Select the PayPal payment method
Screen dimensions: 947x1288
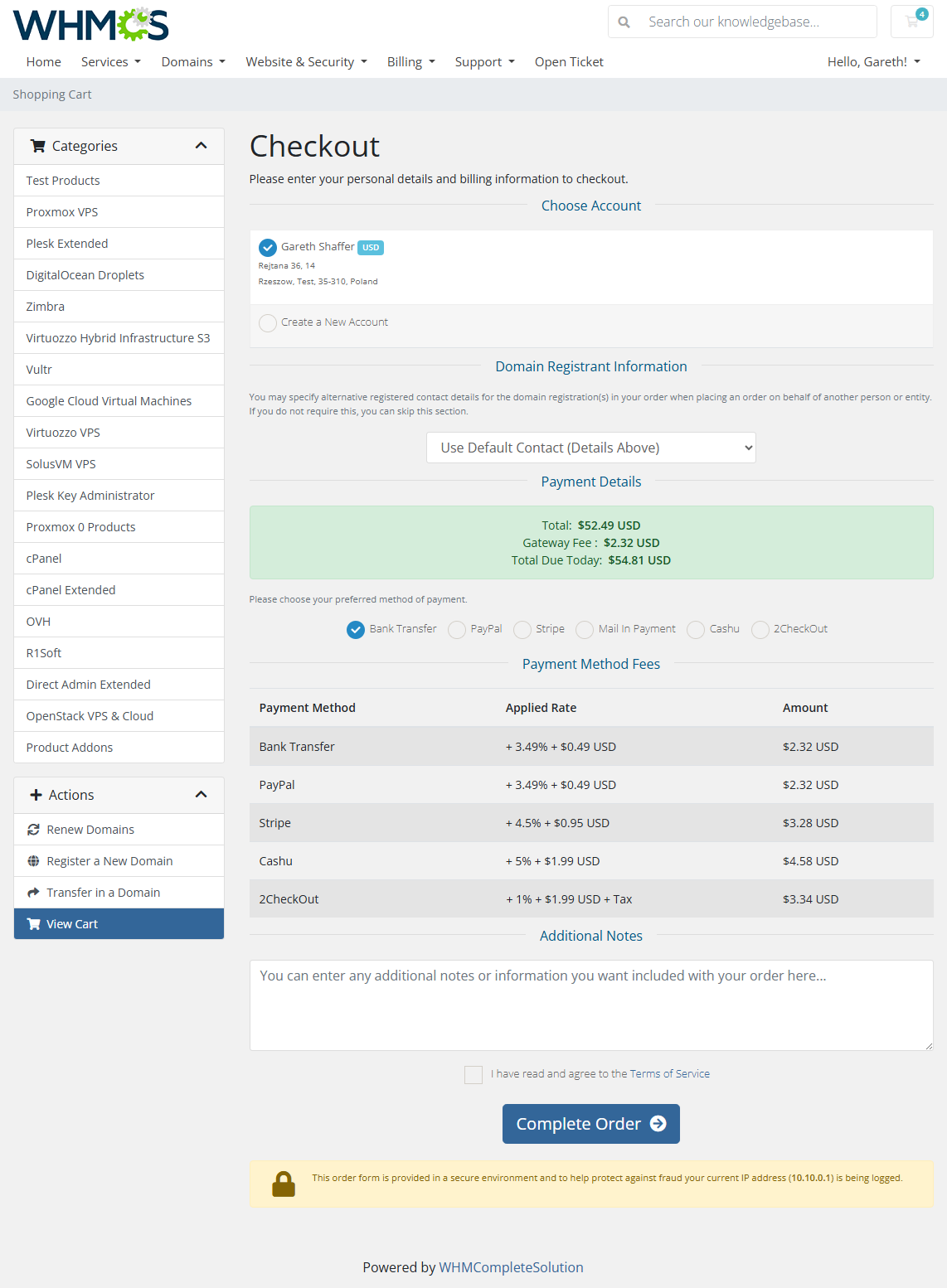(x=456, y=629)
